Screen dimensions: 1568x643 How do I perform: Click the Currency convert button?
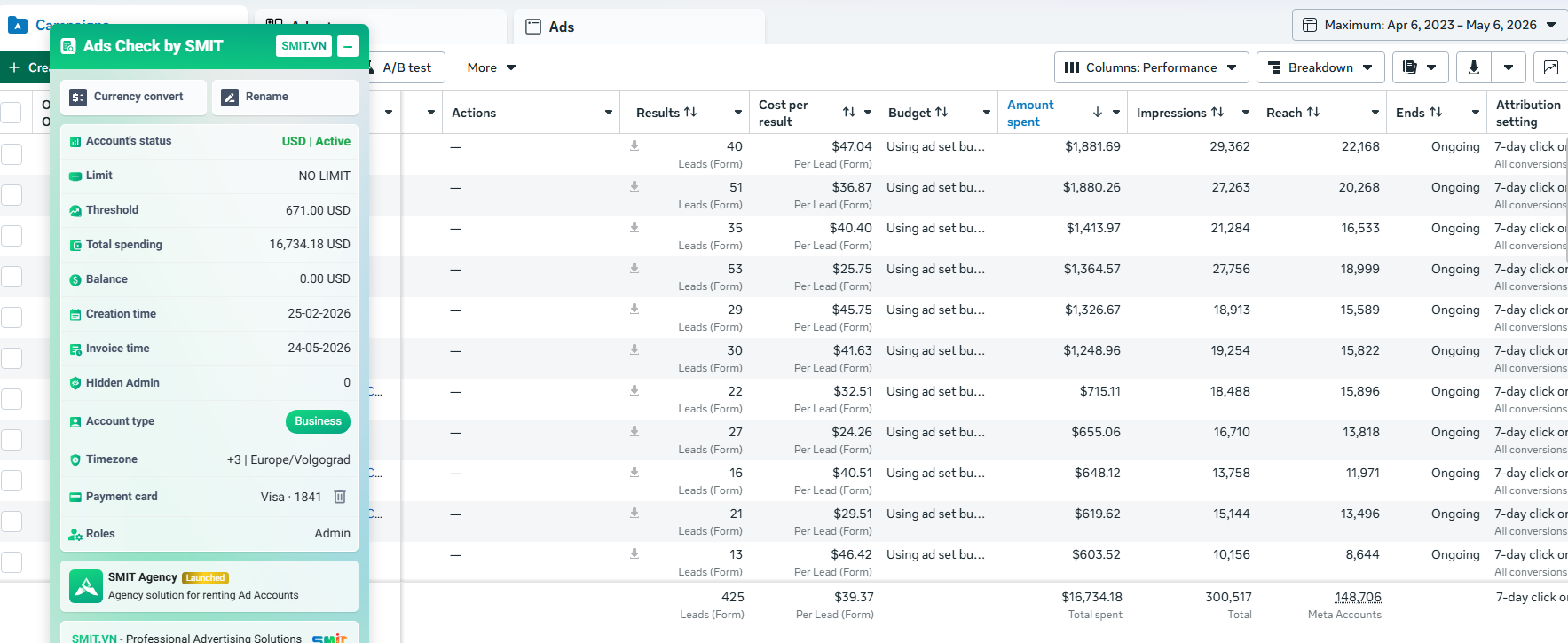tap(134, 97)
